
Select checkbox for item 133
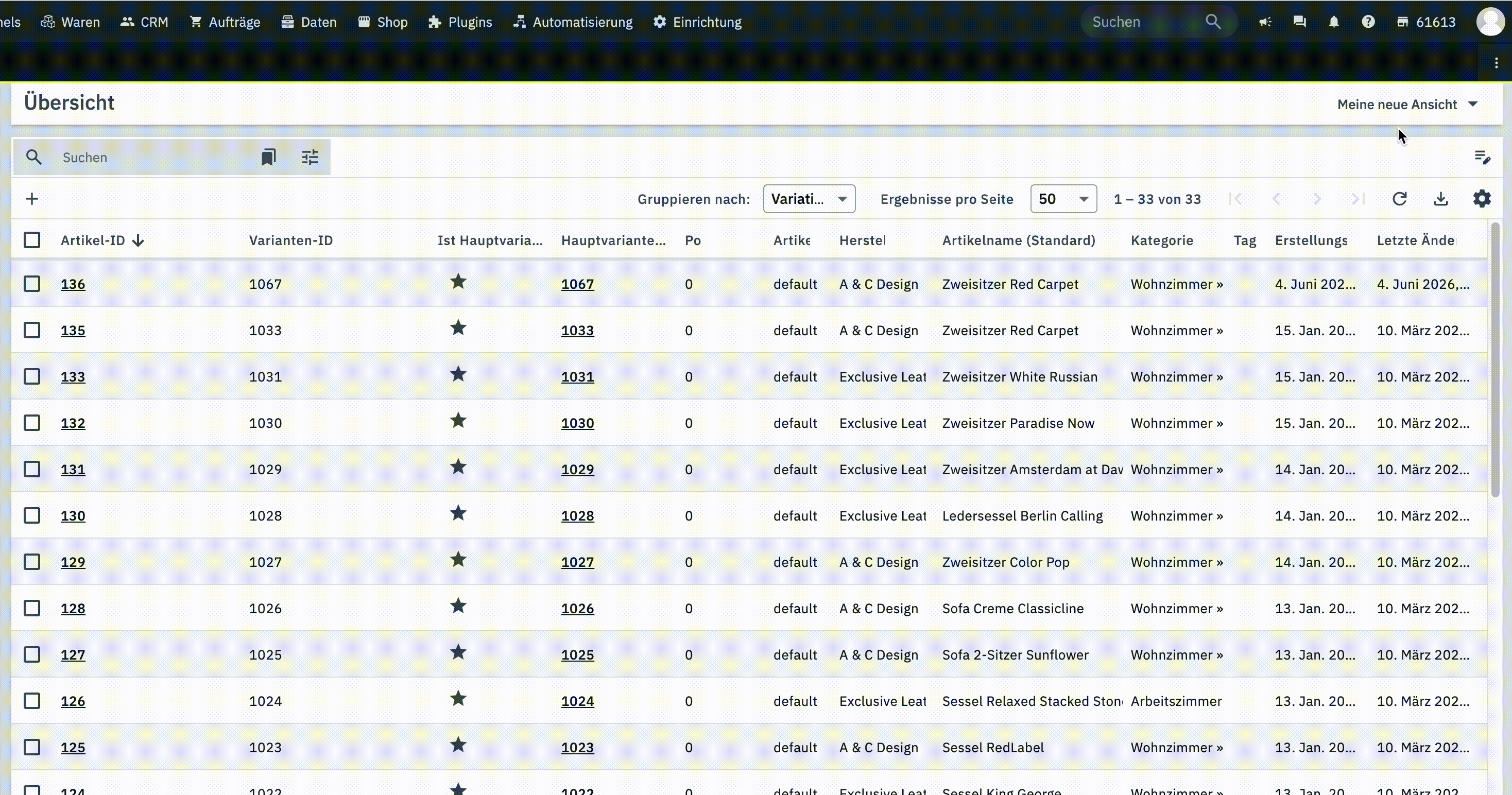tap(32, 377)
